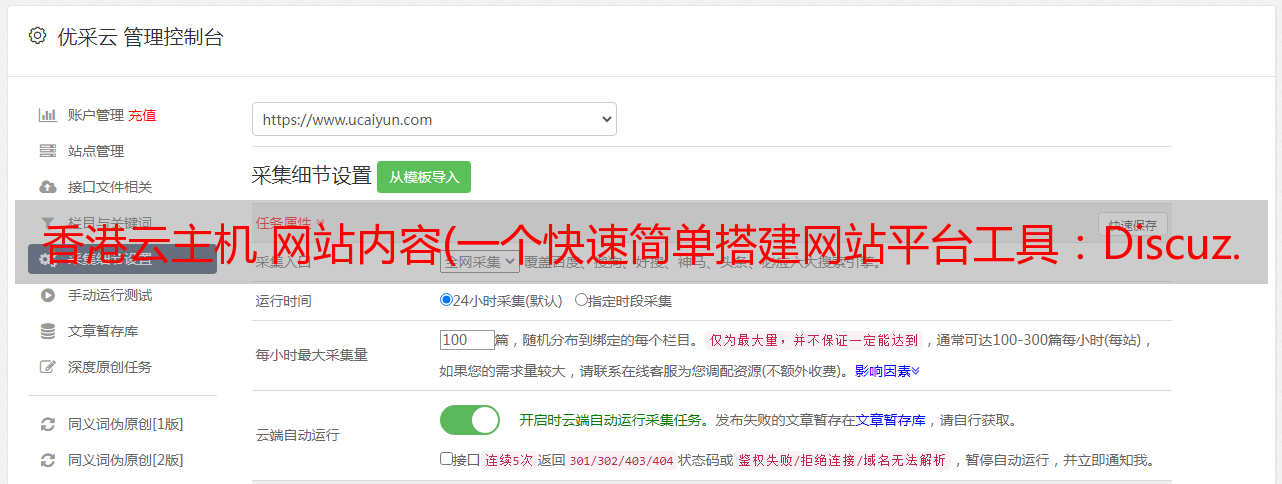
Task: Expand the 影响因素 link
Action: point(887,371)
